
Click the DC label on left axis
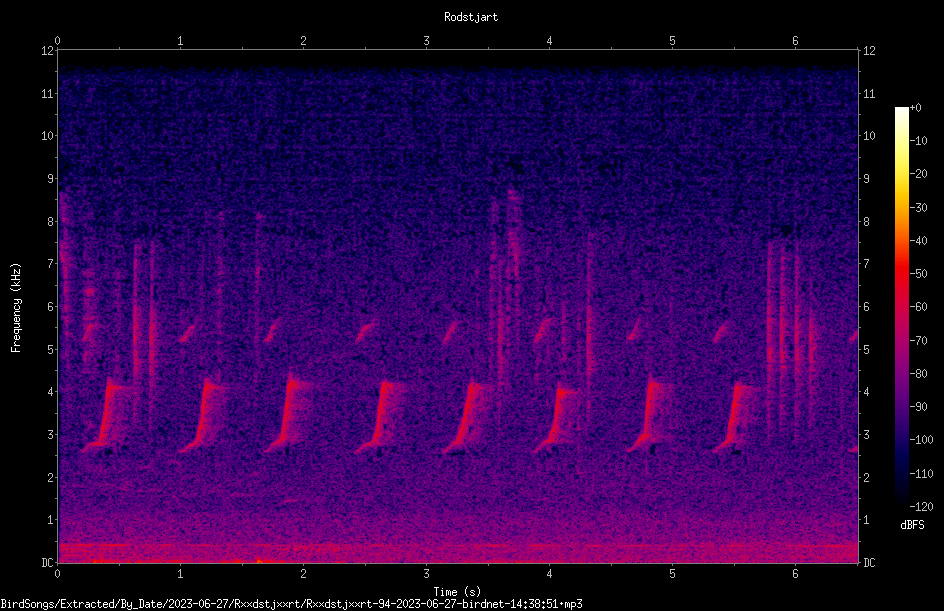48,563
